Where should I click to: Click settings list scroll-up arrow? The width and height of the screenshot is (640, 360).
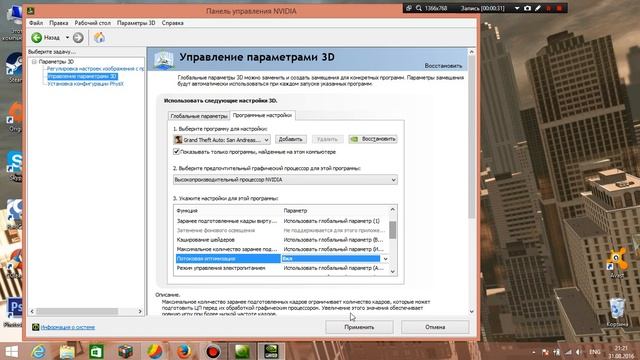point(392,210)
